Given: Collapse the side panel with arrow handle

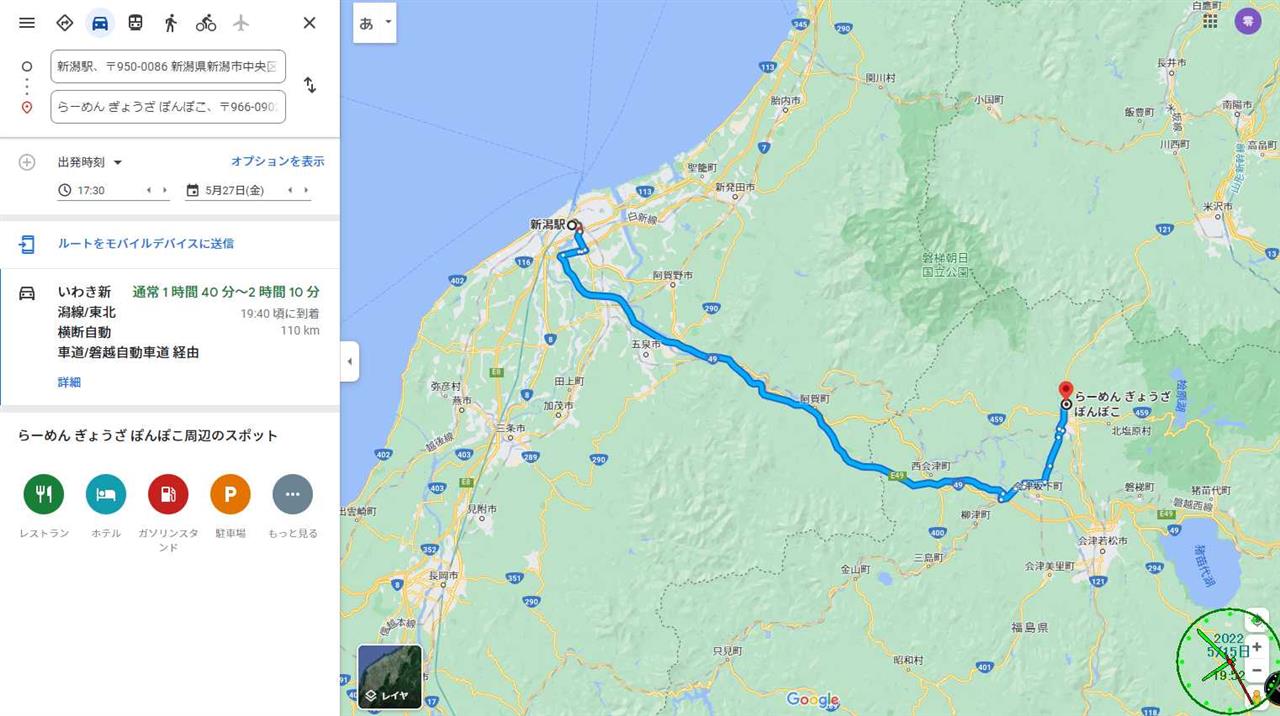Looking at the screenshot, I should [349, 361].
